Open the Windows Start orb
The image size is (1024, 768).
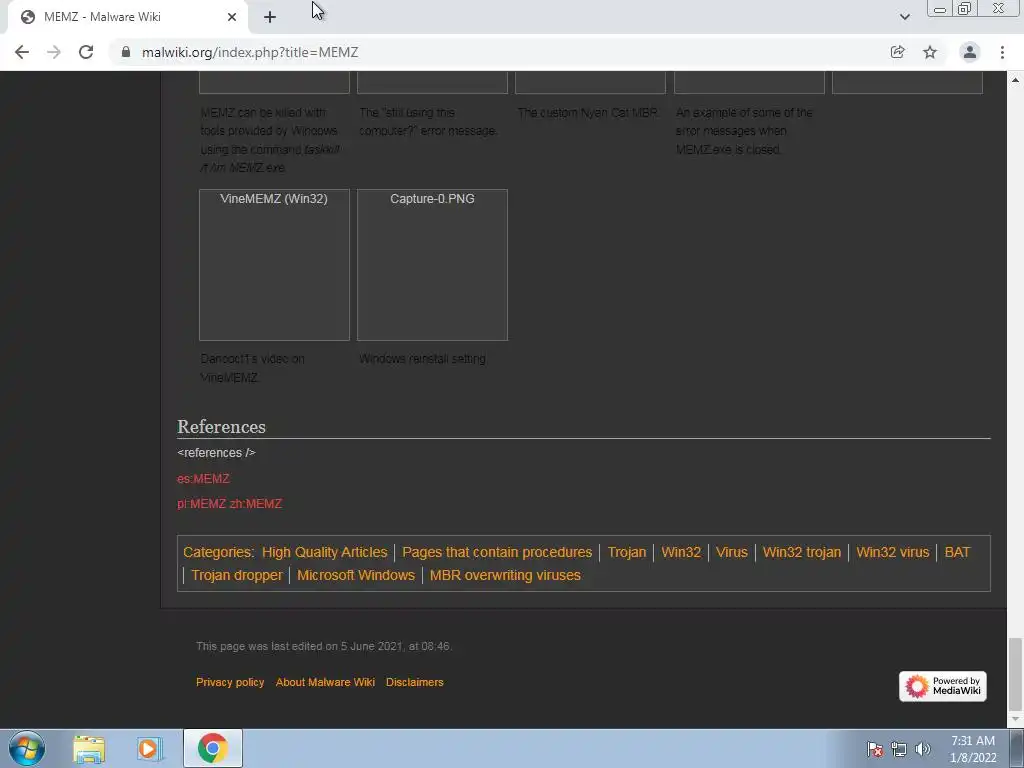pyautogui.click(x=27, y=748)
